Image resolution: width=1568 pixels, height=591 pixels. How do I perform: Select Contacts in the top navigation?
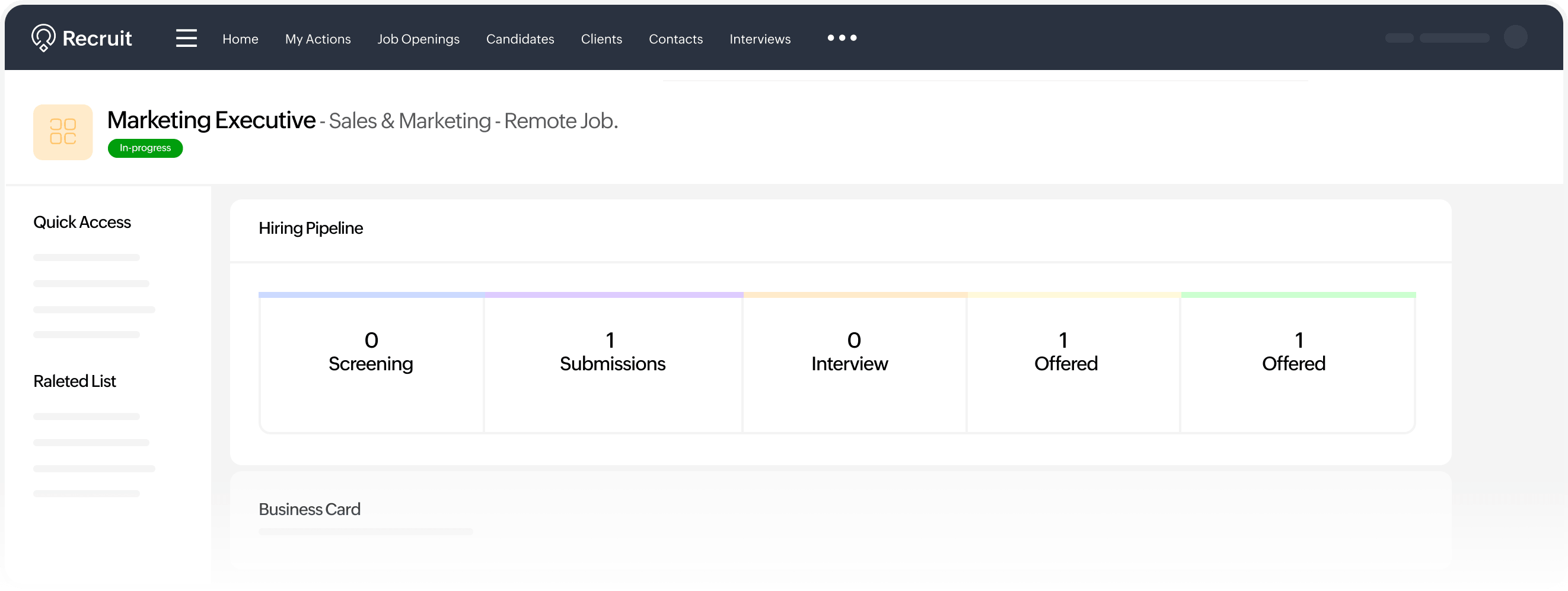675,39
